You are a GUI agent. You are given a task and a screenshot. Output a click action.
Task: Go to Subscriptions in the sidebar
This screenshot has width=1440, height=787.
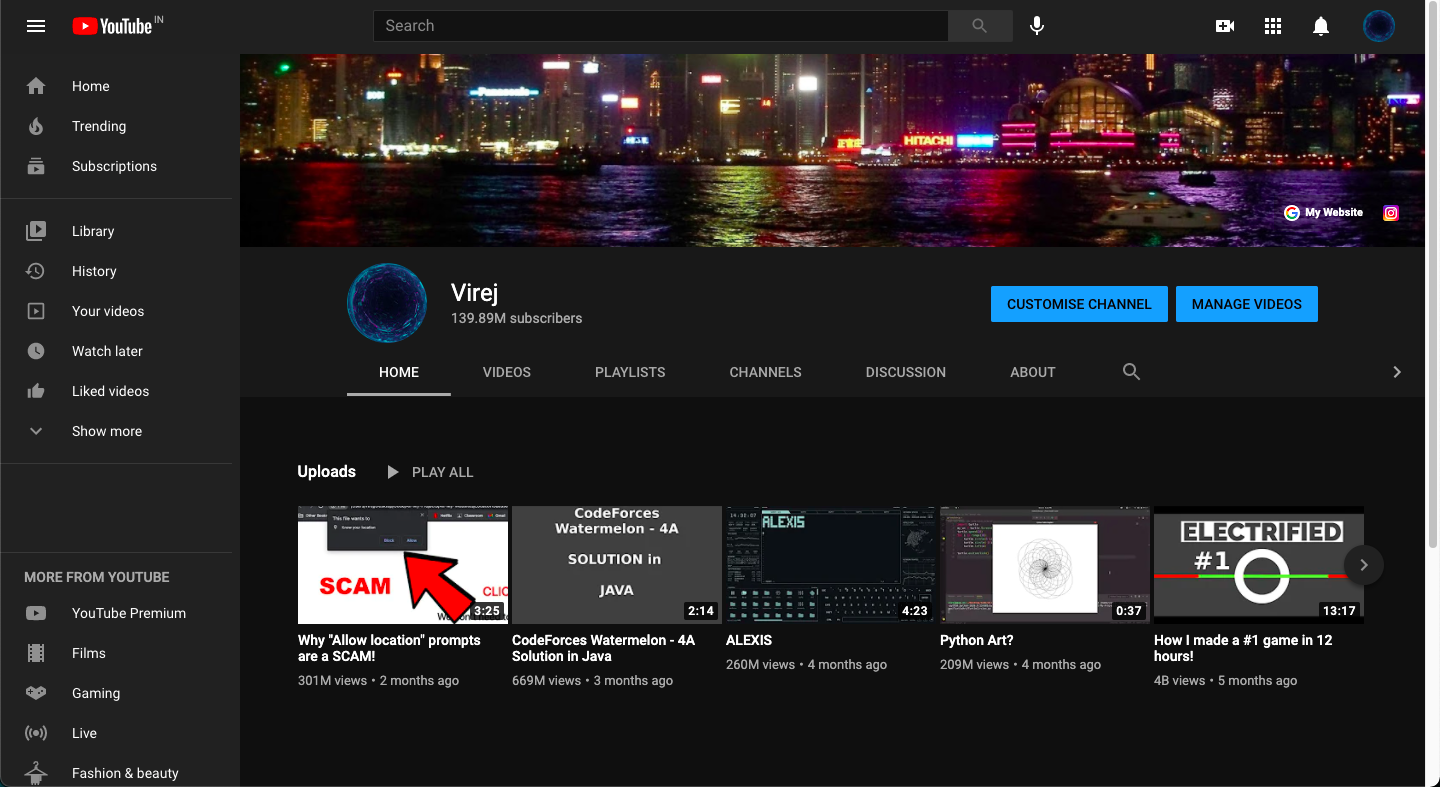coord(114,166)
